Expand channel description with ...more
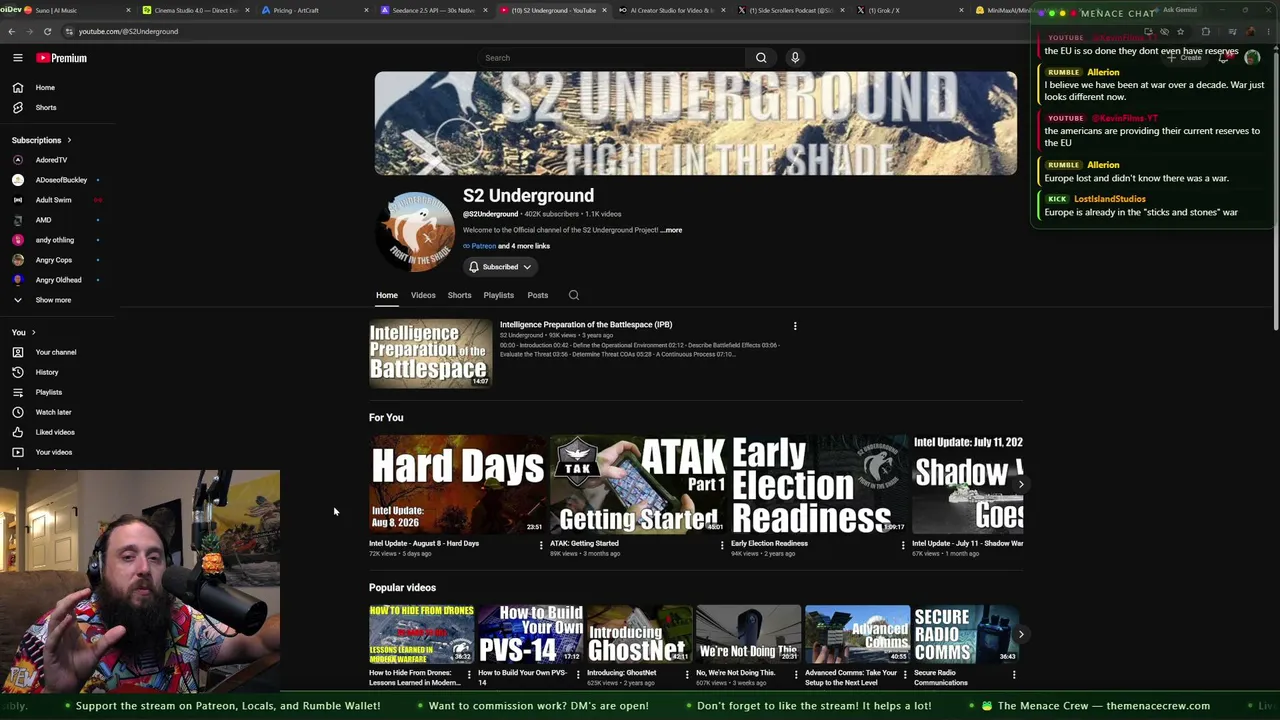This screenshot has width=1280, height=720. click(x=671, y=230)
